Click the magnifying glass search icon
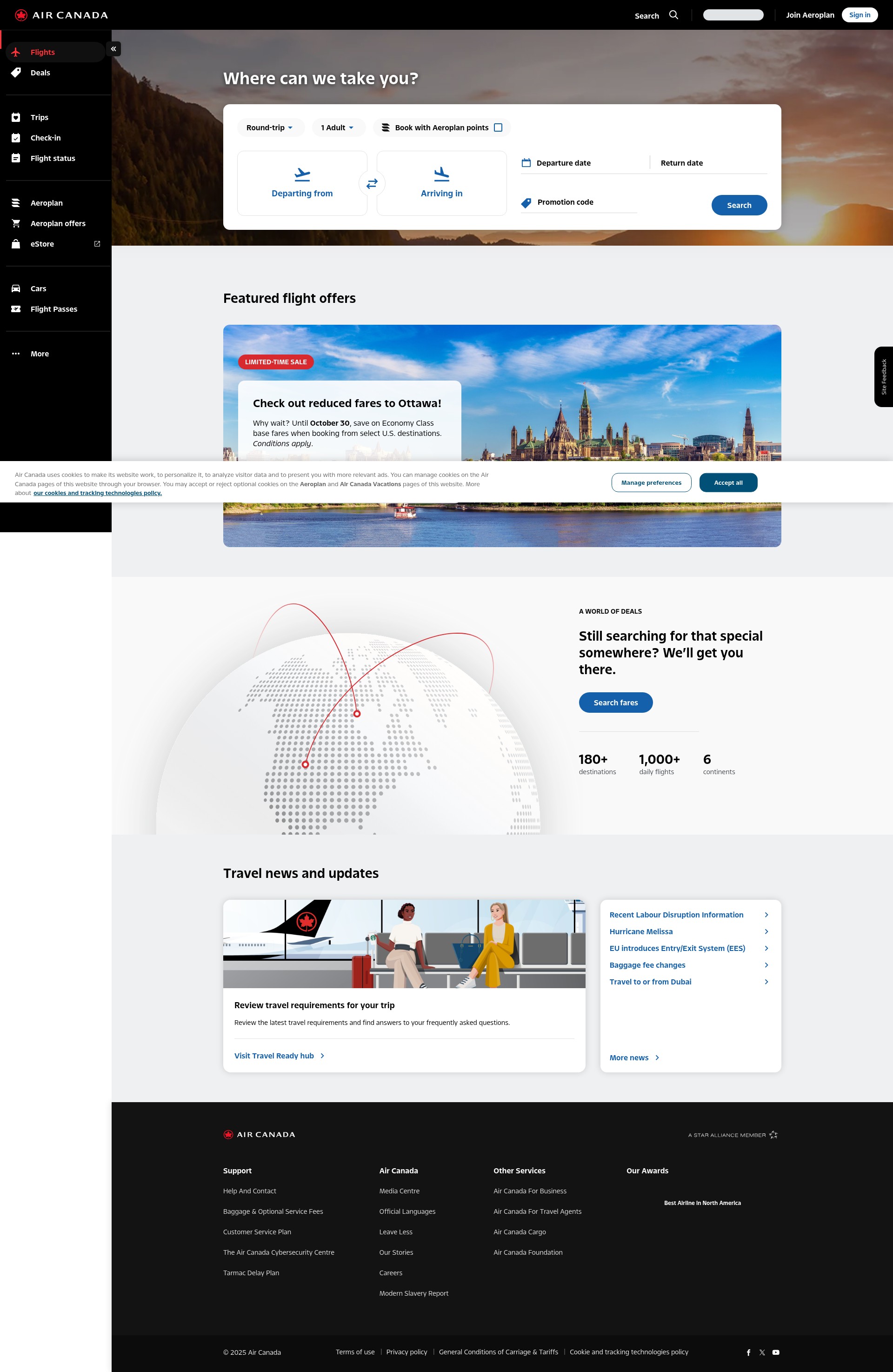 coord(673,15)
